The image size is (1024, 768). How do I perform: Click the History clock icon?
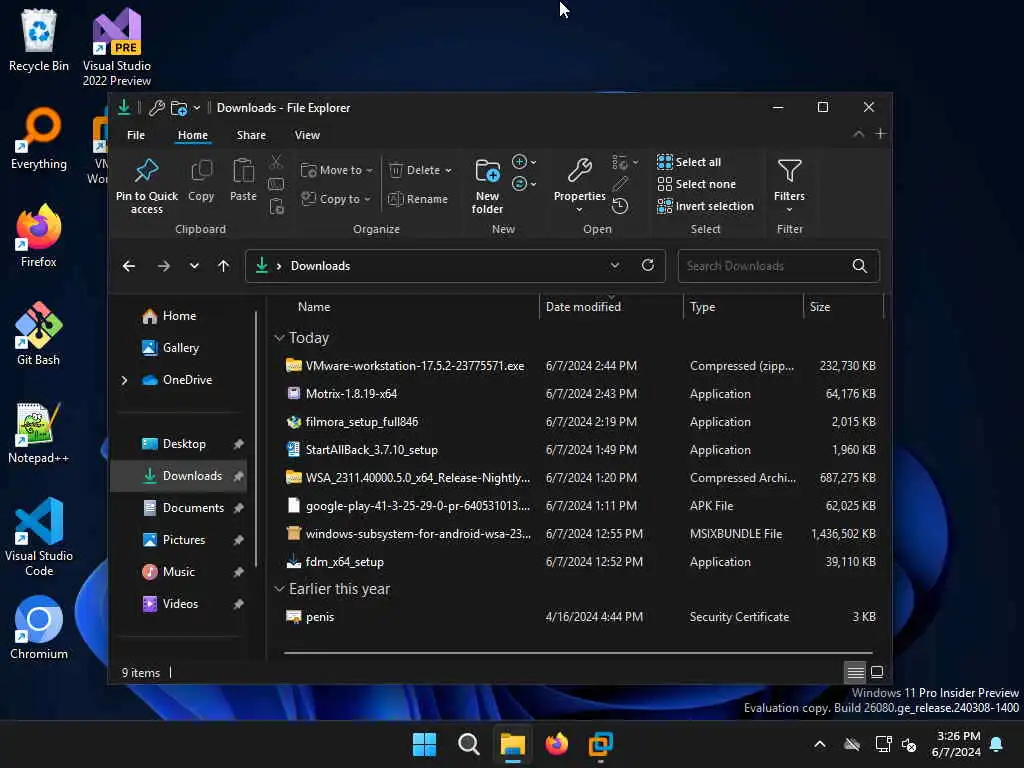(x=620, y=206)
